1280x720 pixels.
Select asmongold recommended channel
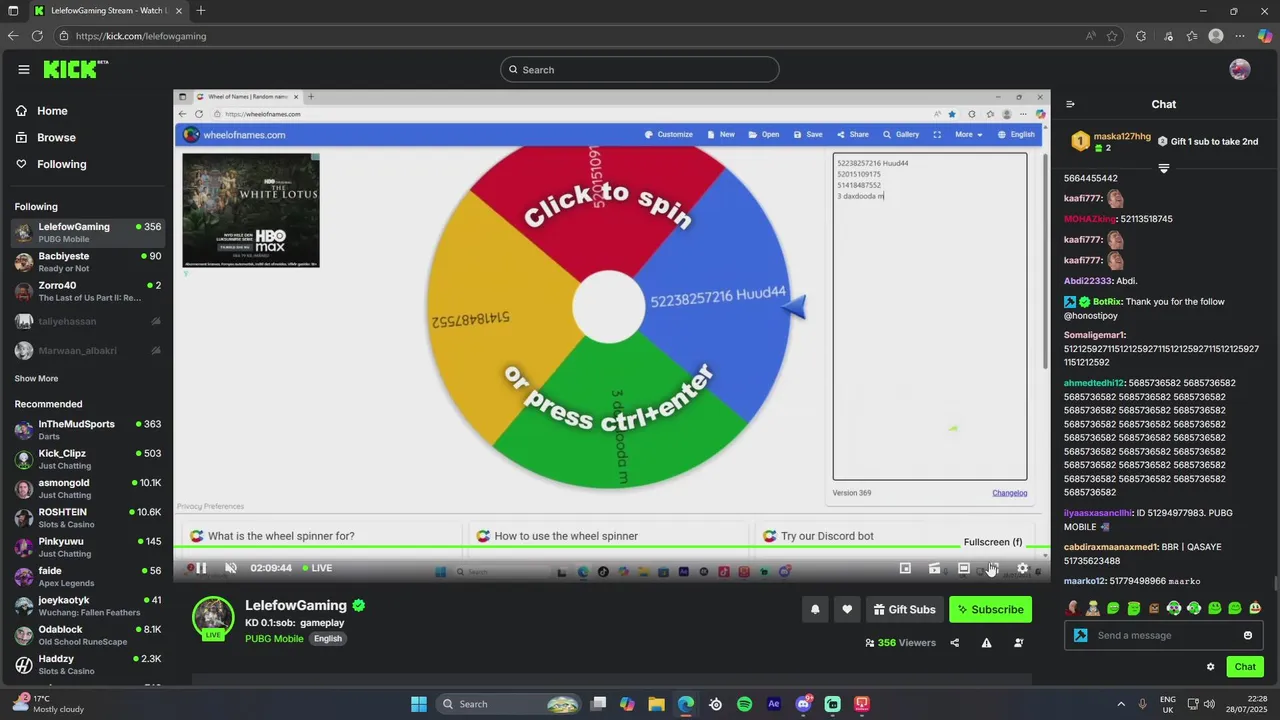point(87,489)
